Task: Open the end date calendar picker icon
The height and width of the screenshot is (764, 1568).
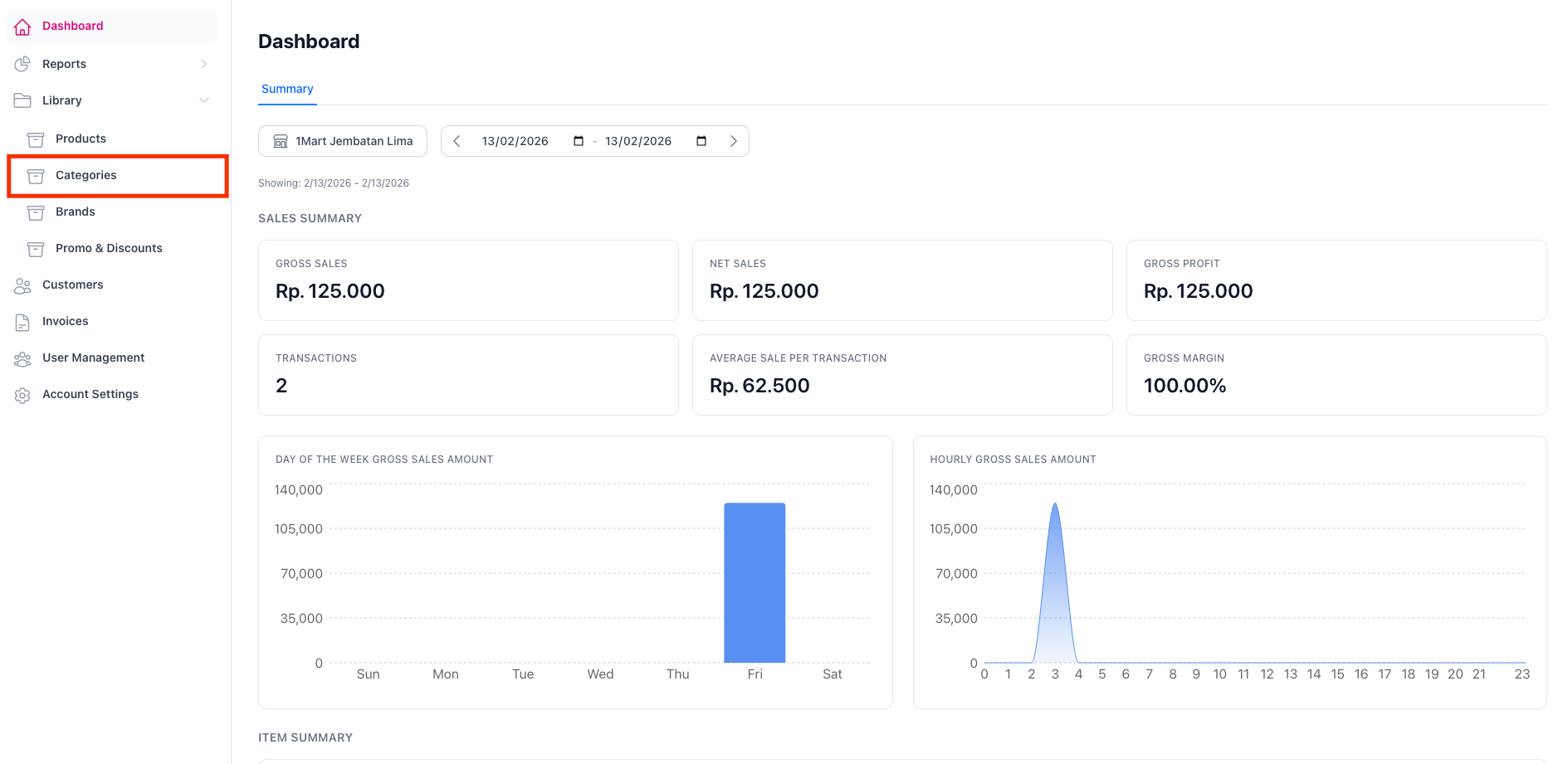Action: point(701,141)
